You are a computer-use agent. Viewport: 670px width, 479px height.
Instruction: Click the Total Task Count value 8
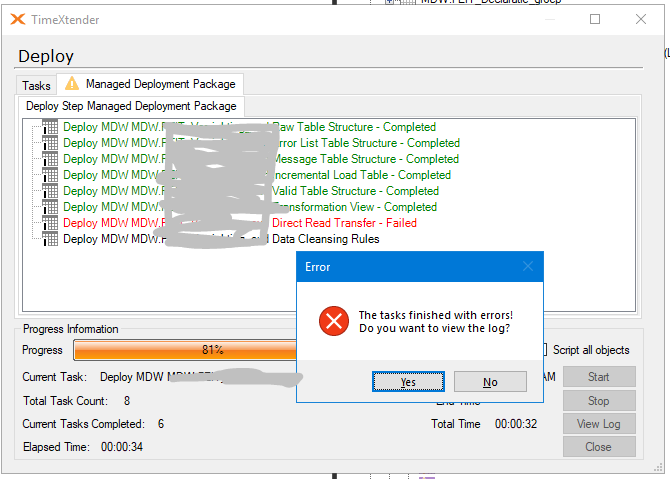[127, 401]
